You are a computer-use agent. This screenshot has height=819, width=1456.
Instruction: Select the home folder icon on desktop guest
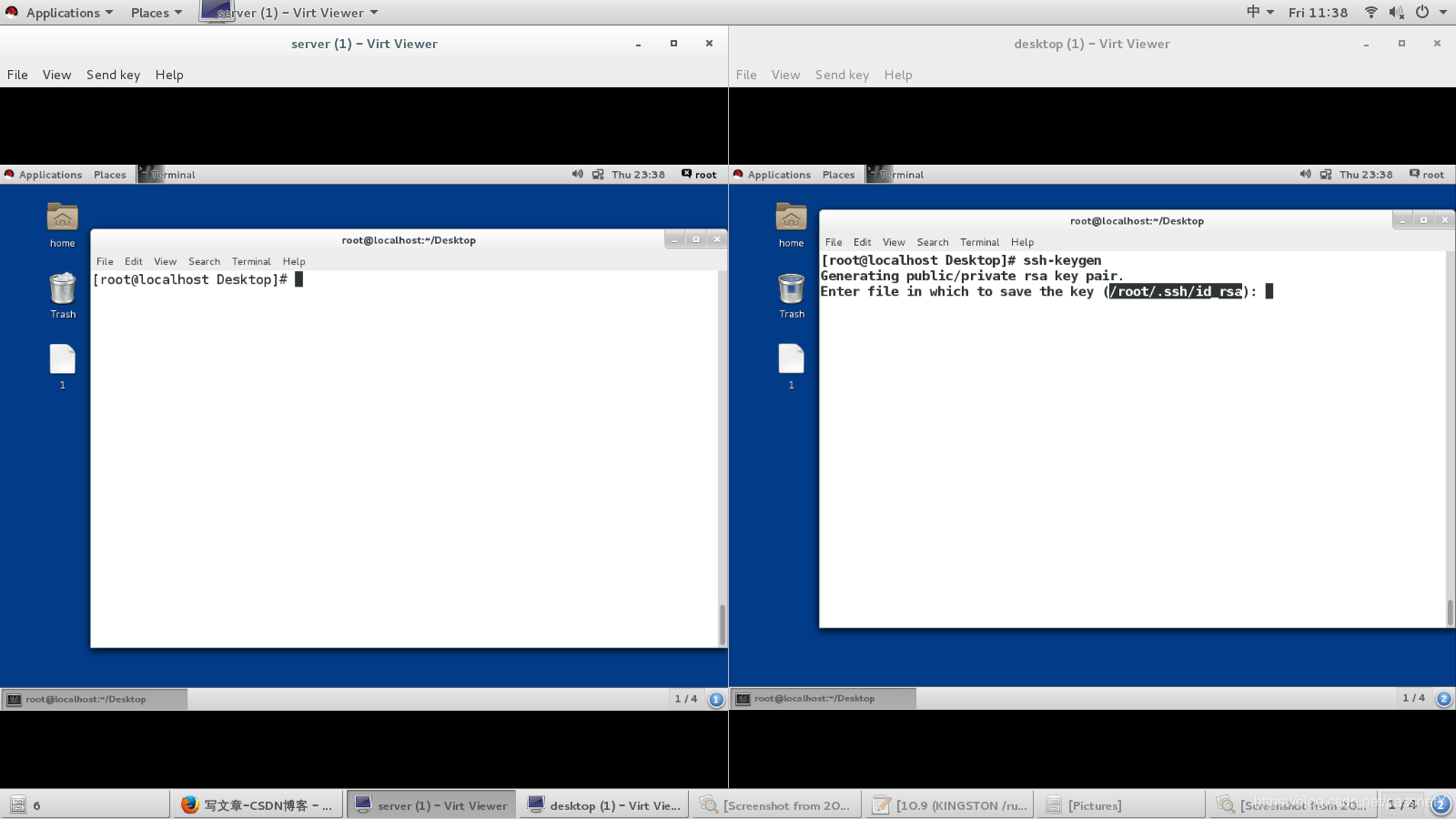[792, 226]
